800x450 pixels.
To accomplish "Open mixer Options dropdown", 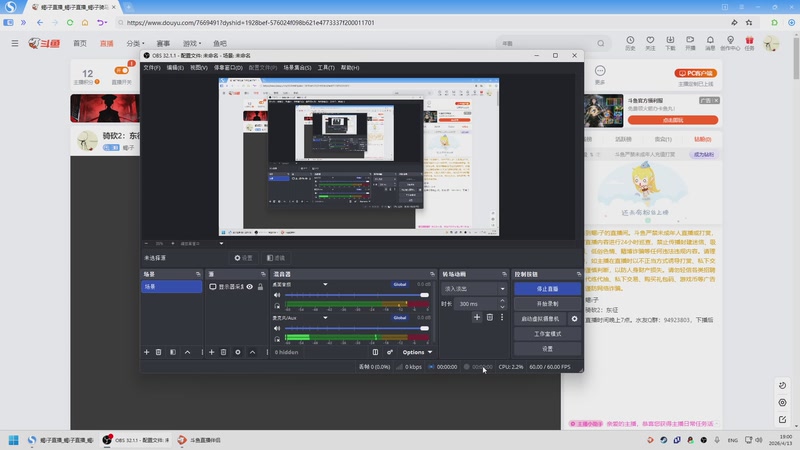I will 417,352.
